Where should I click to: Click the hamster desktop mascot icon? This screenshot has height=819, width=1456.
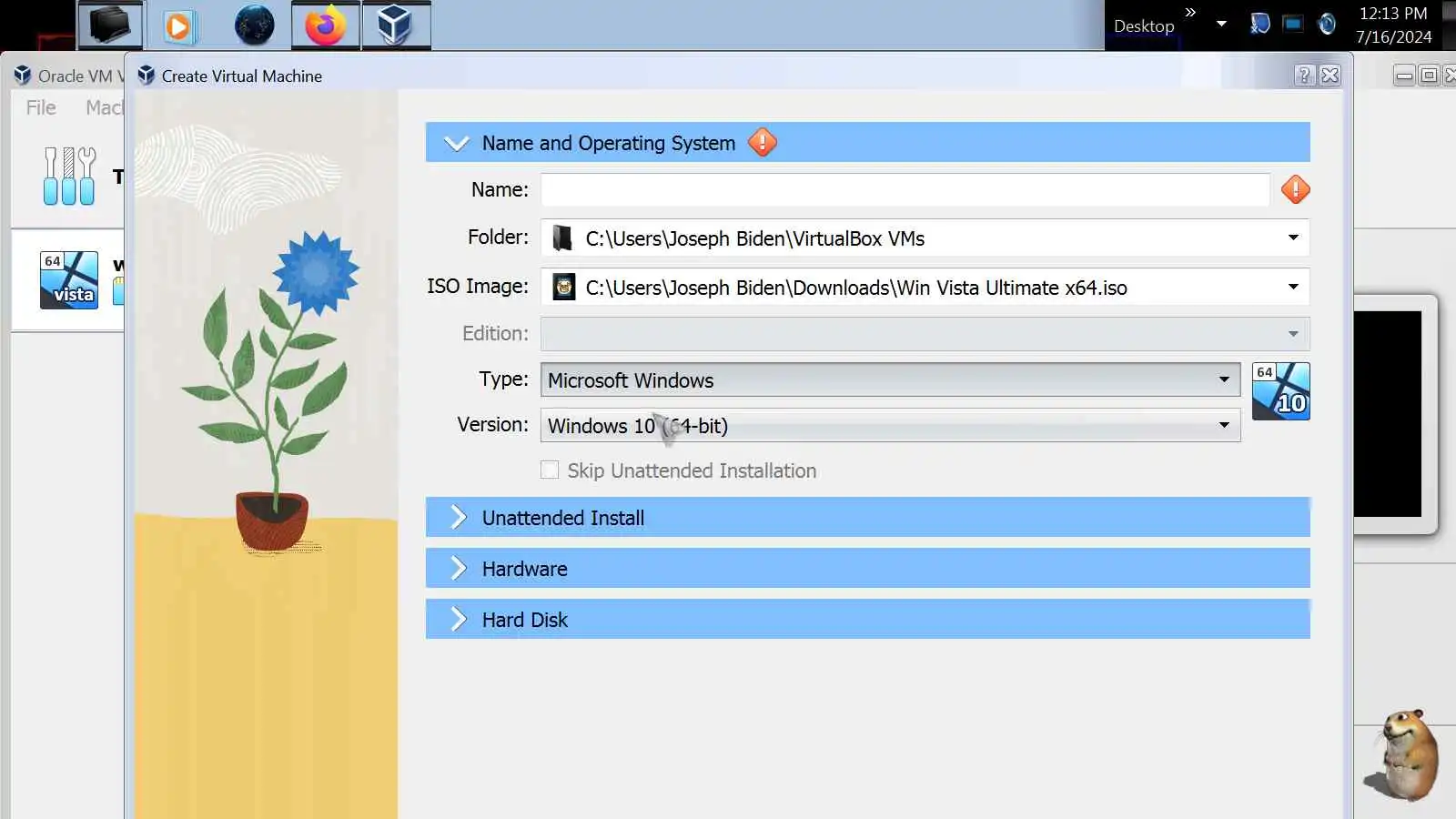pyautogui.click(x=1402, y=756)
